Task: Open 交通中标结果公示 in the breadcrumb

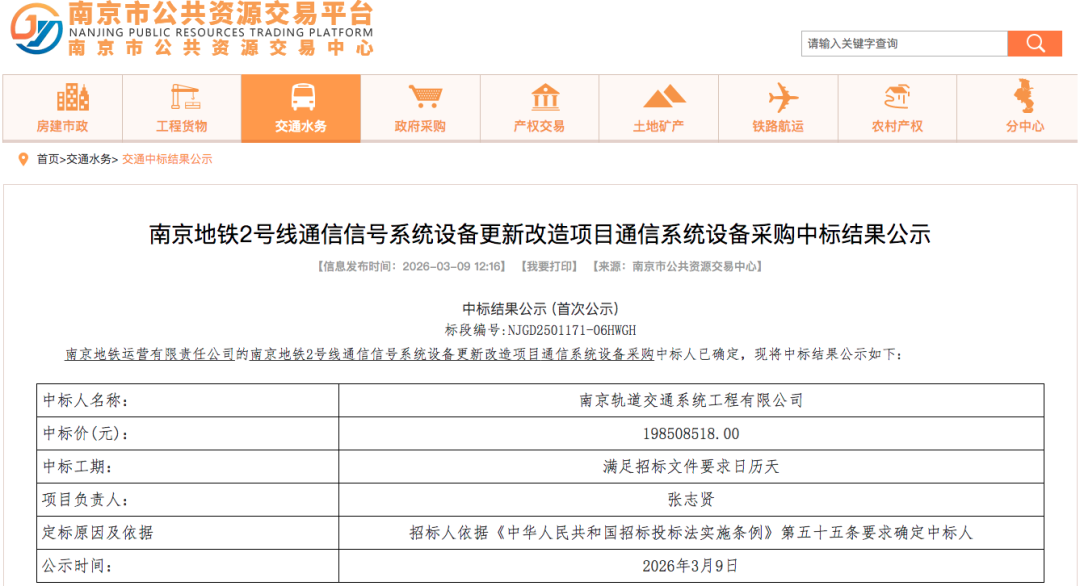Action: (x=166, y=157)
